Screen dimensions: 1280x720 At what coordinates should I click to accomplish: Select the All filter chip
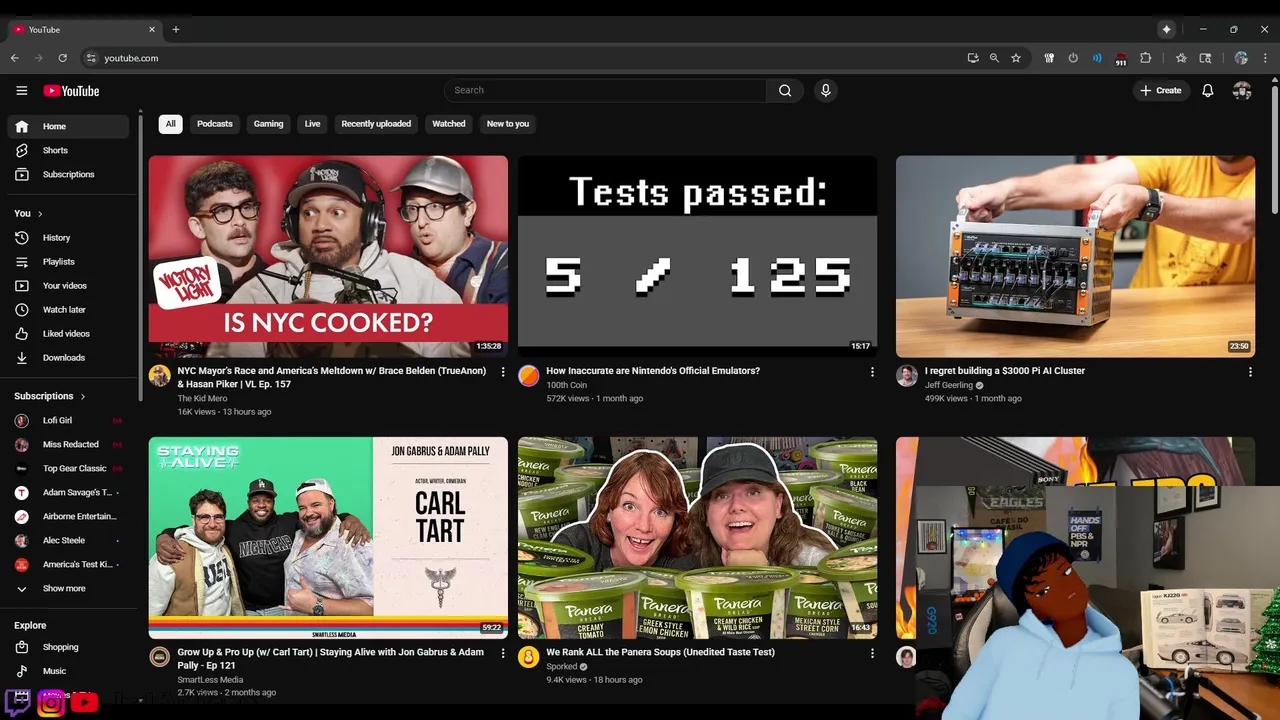(x=170, y=124)
